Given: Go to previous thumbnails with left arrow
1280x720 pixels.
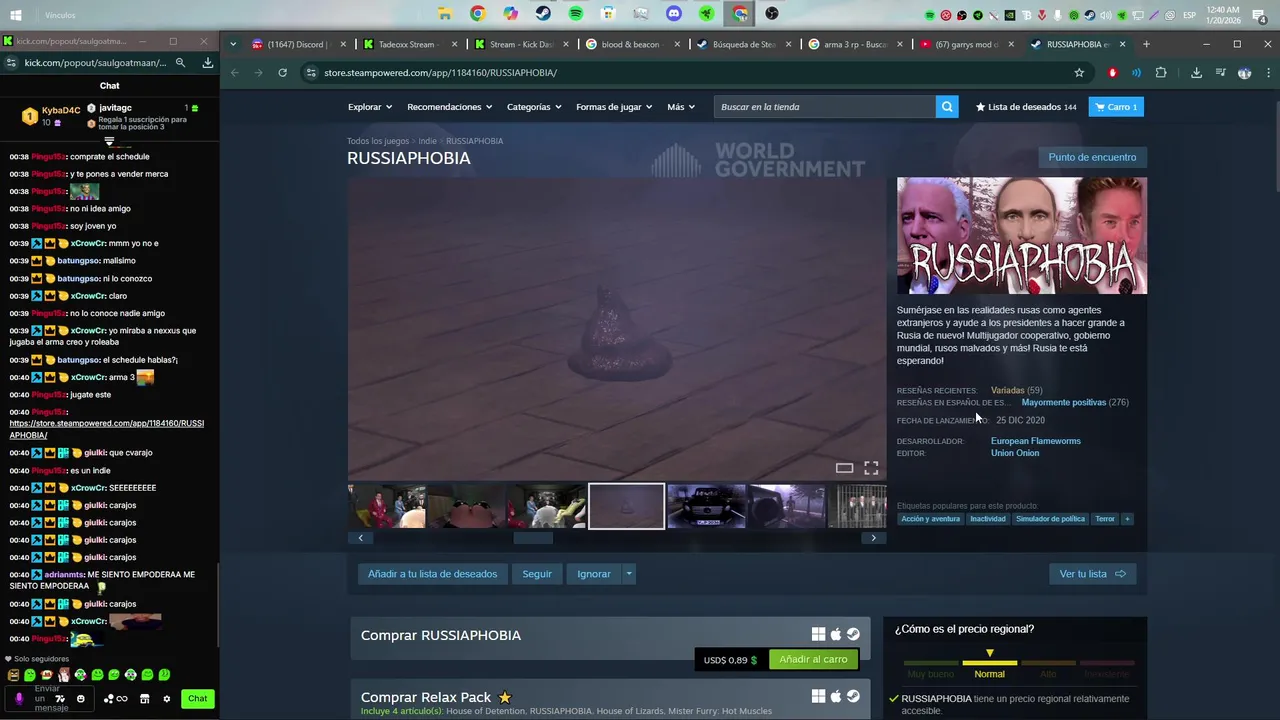Looking at the screenshot, I should coord(361,538).
